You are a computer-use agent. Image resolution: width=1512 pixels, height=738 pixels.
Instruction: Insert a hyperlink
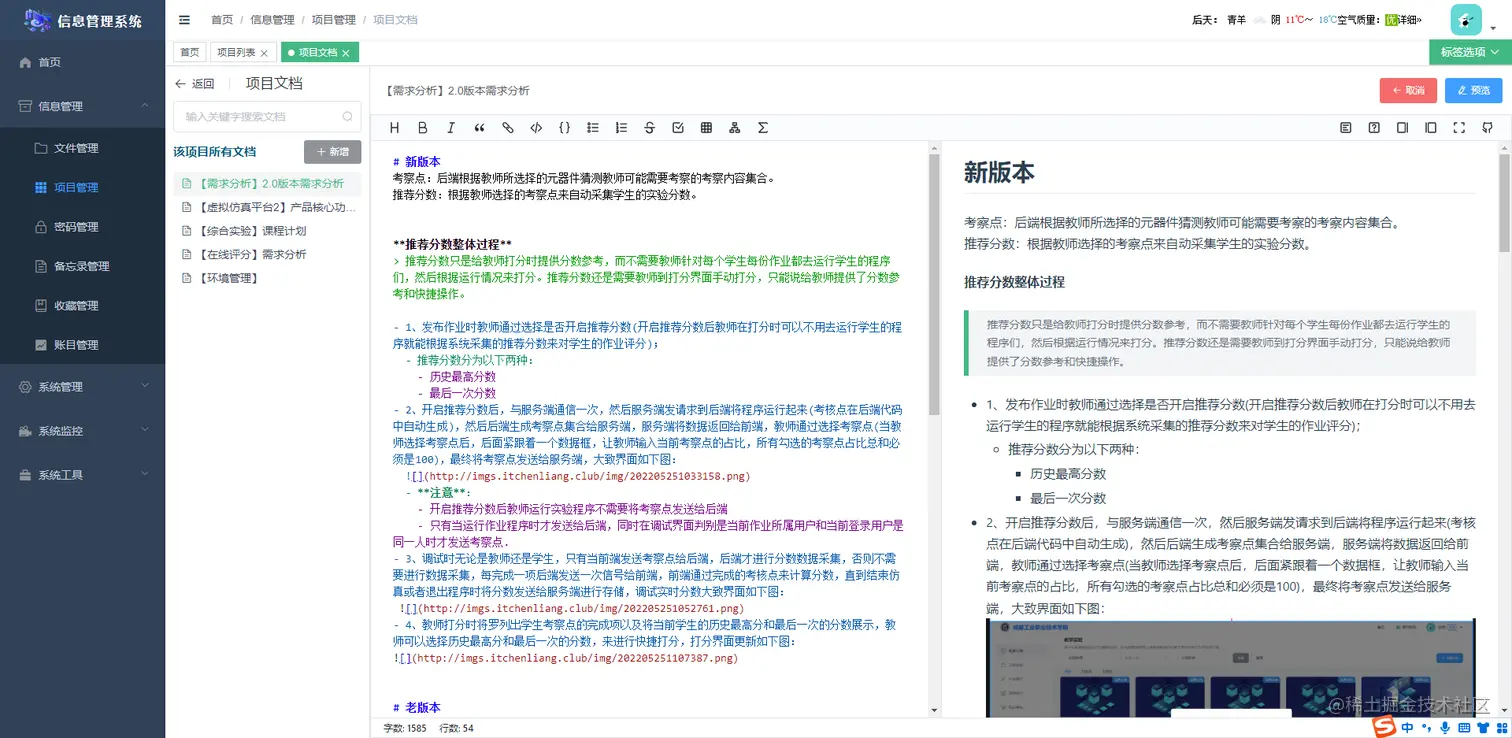pyautogui.click(x=506, y=127)
